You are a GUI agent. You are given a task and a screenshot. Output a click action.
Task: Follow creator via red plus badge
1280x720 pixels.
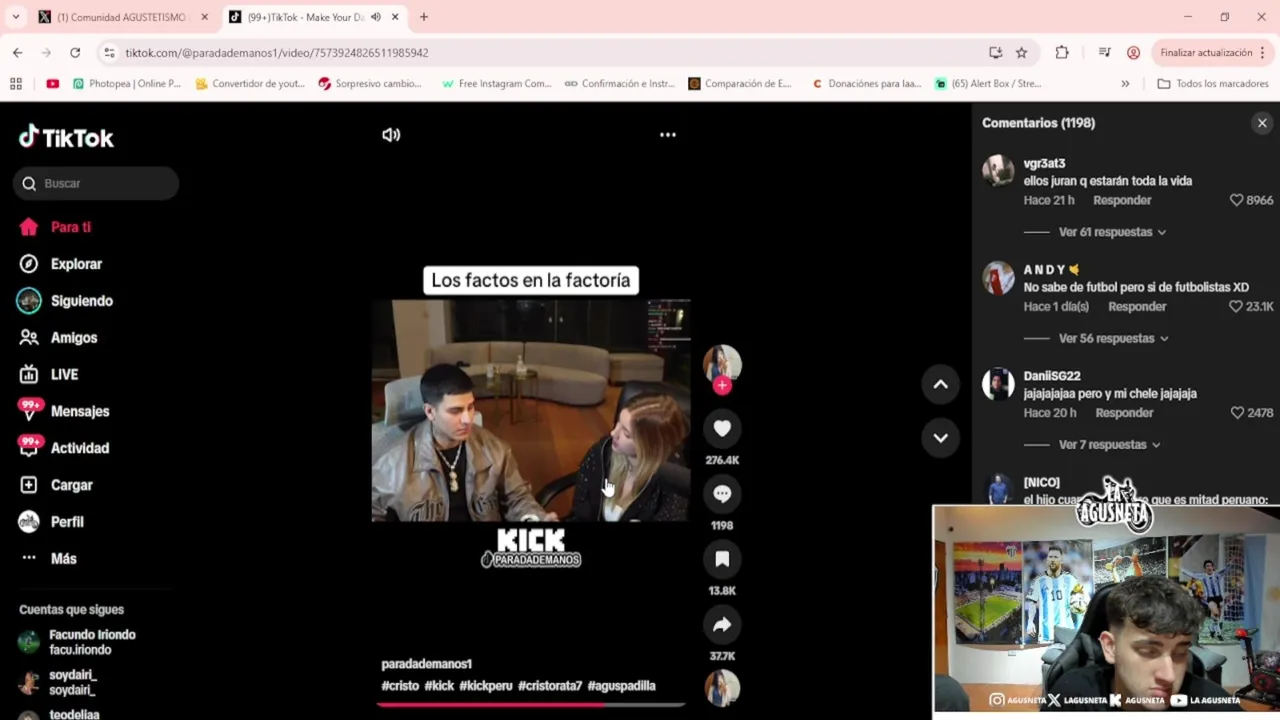722,386
